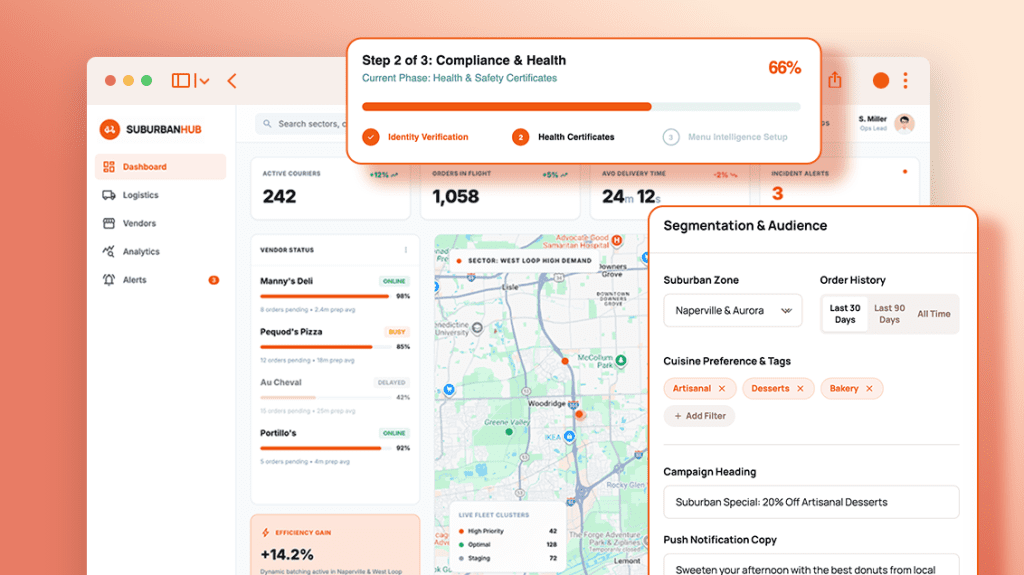This screenshot has width=1024, height=575.
Task: Click the Logistics truck icon in sidebar
Action: coord(109,196)
